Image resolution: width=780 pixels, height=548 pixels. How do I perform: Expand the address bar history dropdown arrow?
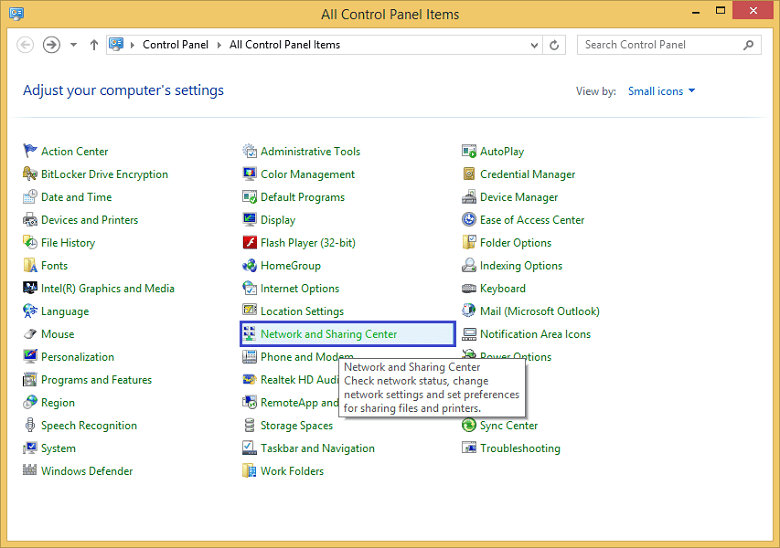pos(534,45)
